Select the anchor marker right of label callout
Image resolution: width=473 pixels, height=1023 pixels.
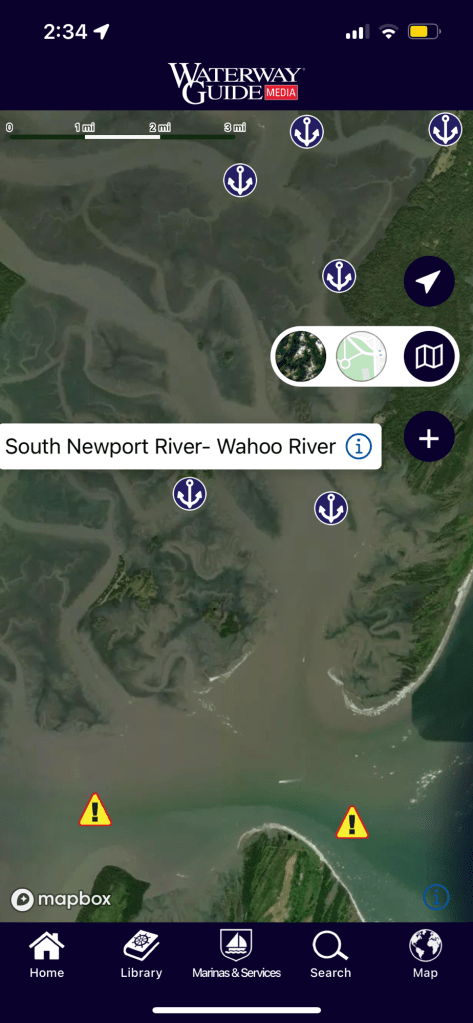(331, 508)
